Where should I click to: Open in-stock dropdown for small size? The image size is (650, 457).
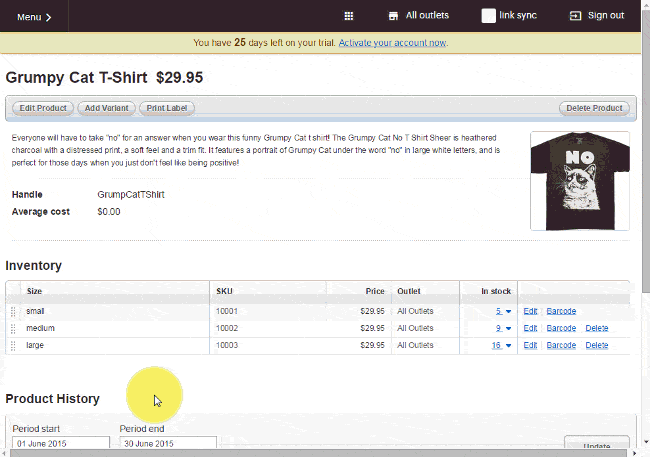[507, 312]
